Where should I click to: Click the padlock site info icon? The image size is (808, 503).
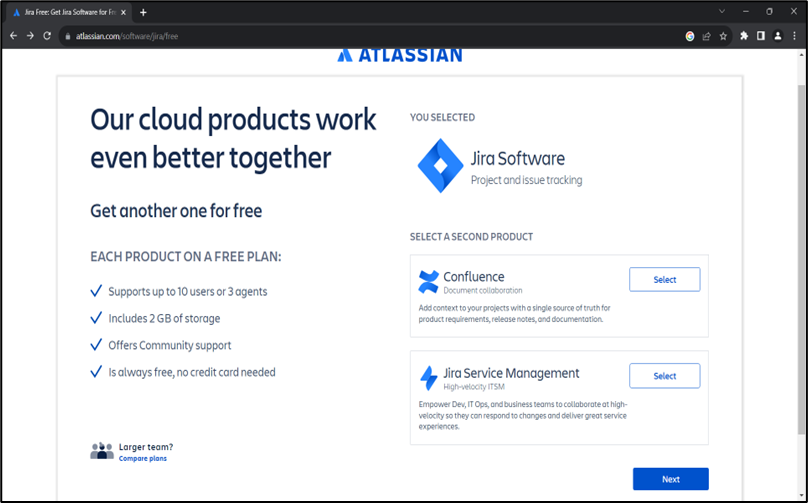click(67, 36)
